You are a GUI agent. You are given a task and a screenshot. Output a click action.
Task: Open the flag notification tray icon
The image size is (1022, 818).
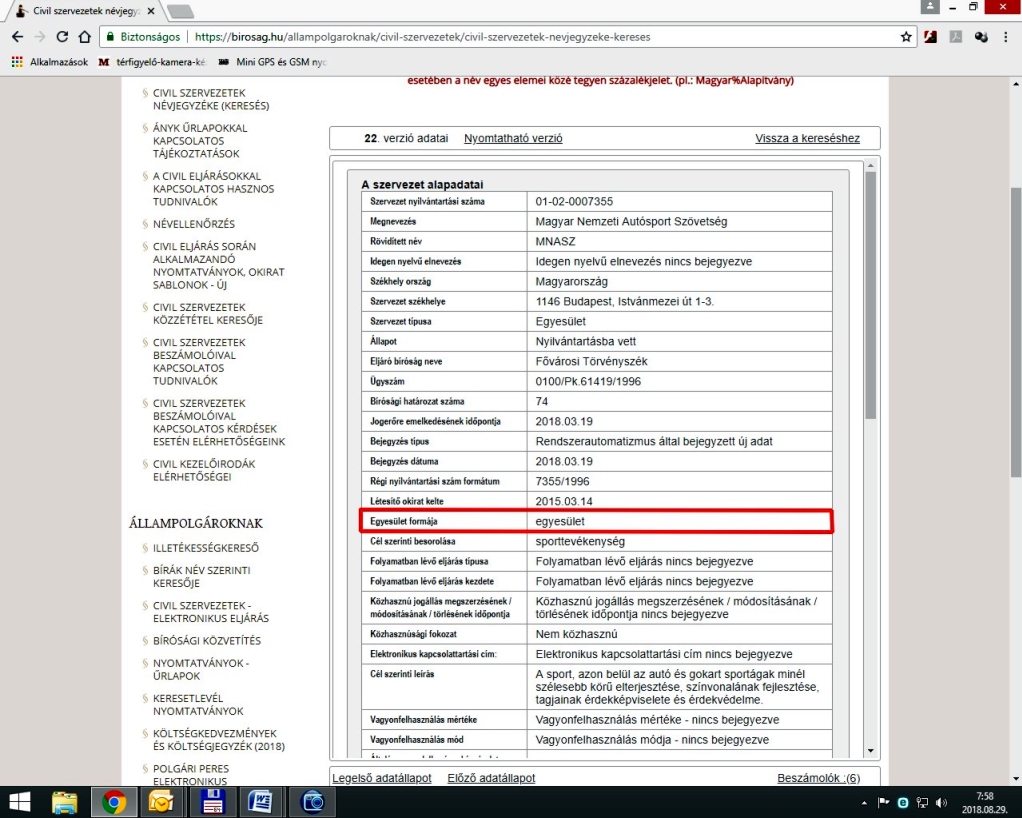pyautogui.click(x=883, y=803)
